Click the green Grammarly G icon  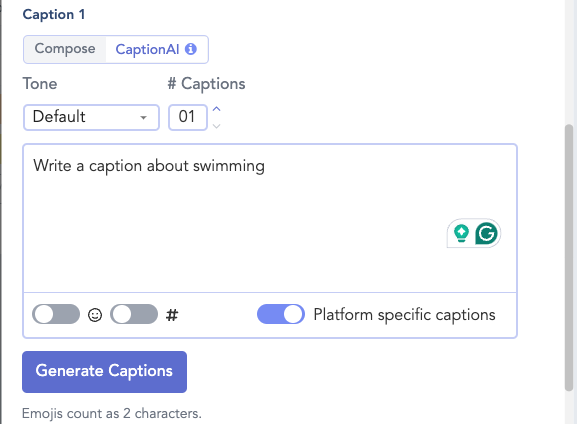click(x=486, y=233)
